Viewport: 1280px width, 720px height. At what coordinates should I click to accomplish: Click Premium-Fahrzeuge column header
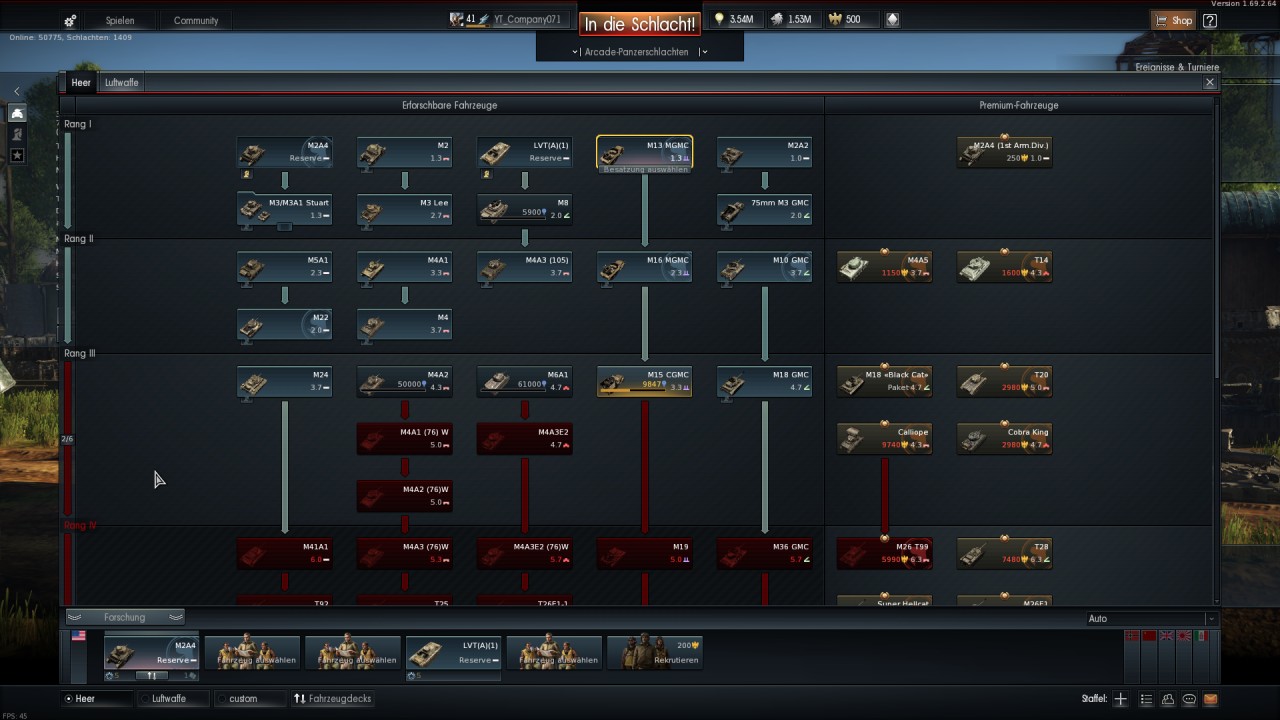click(1018, 105)
